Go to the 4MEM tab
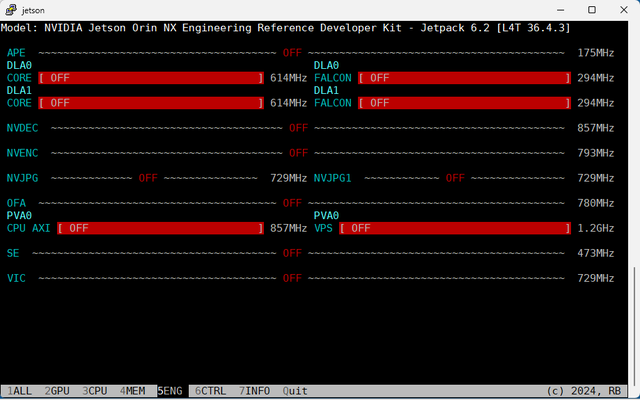640x400 pixels. point(133,391)
